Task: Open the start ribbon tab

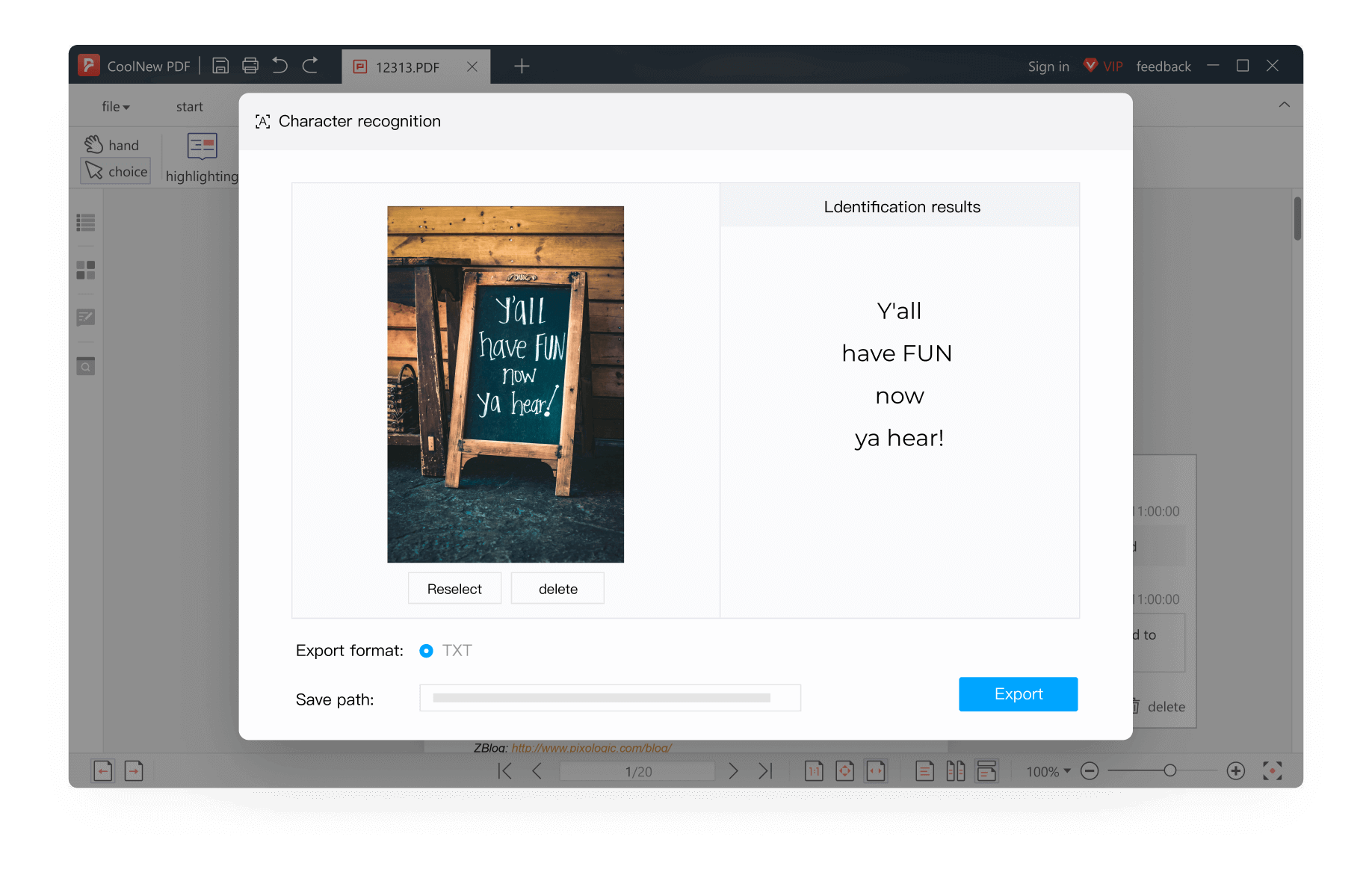Action: (x=189, y=106)
